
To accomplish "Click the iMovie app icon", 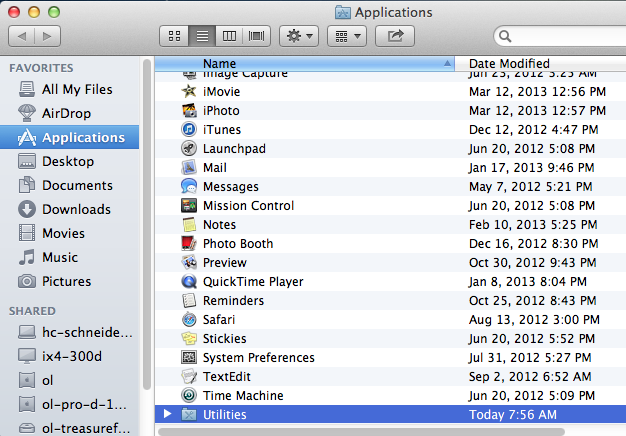I will coord(189,92).
